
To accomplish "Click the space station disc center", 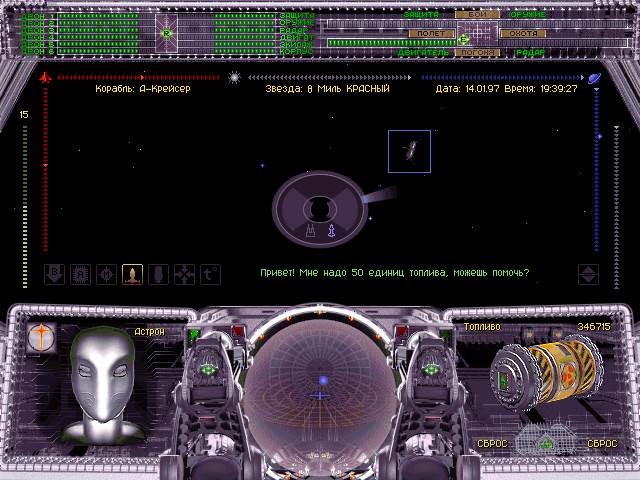I will 320,209.
